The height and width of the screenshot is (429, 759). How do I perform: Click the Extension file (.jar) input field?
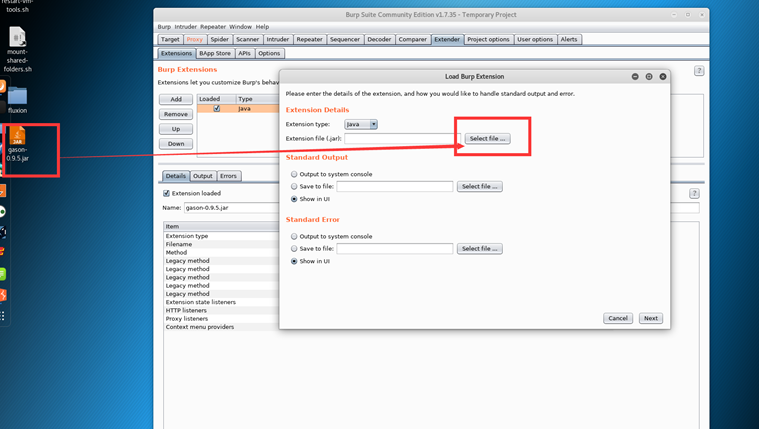[402, 138]
